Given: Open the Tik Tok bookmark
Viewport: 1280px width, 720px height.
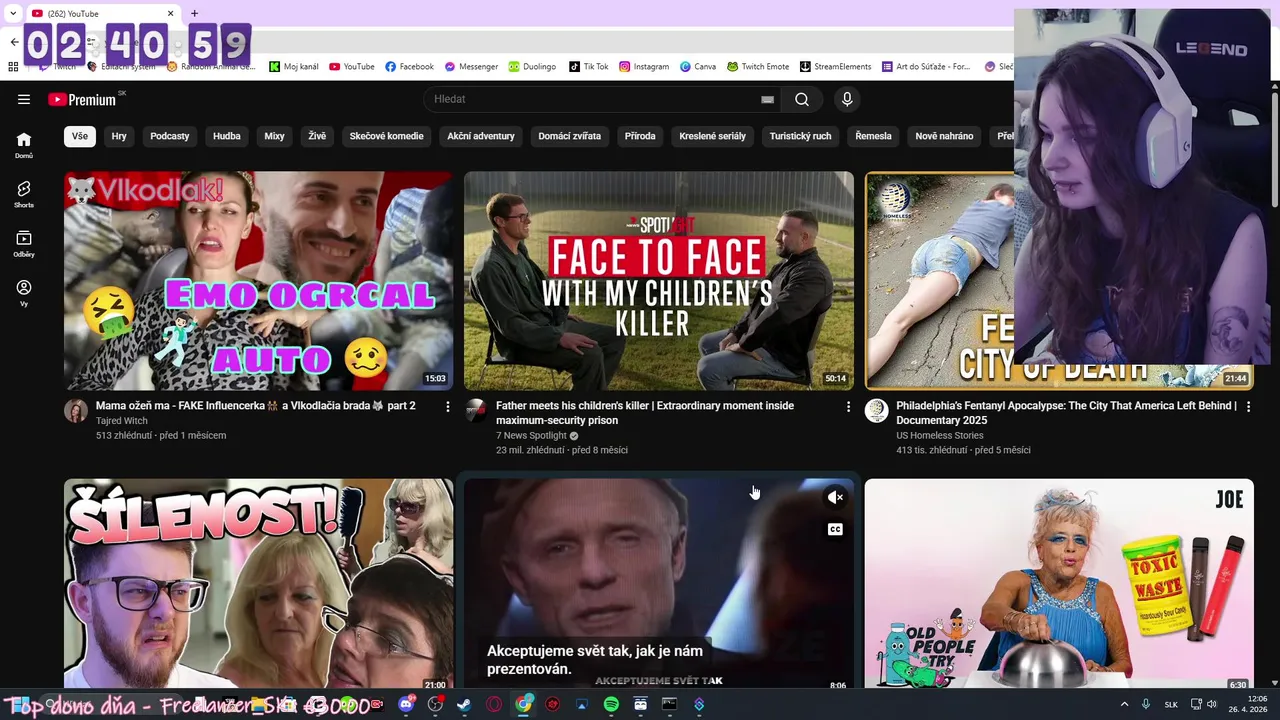Looking at the screenshot, I should 589,67.
